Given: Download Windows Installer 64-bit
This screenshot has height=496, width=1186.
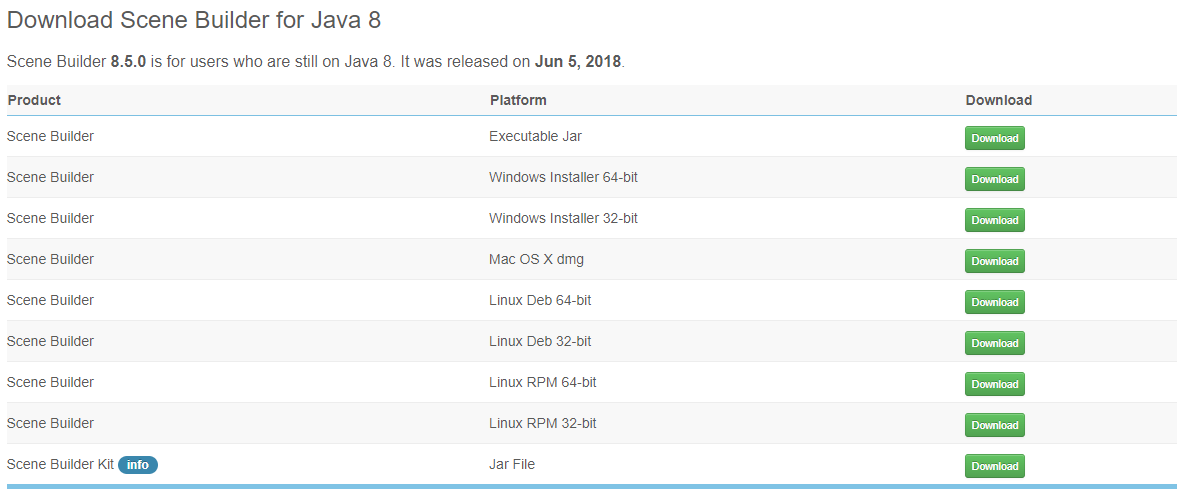Looking at the screenshot, I should click(995, 179).
